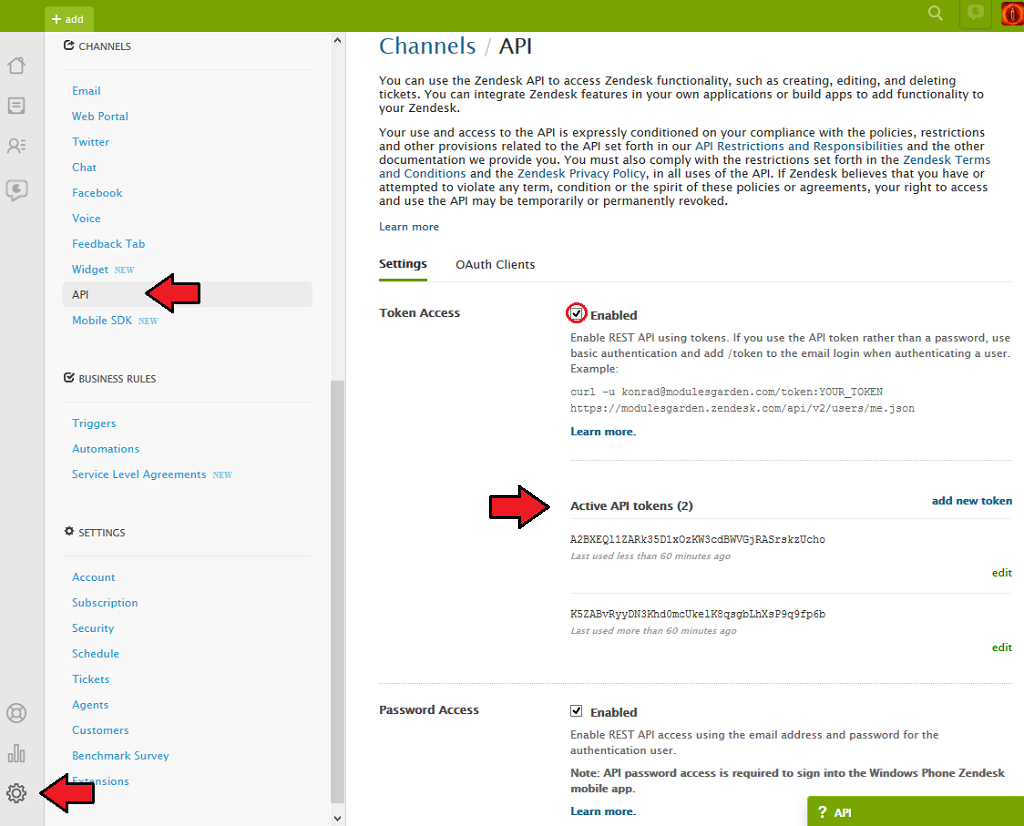
Task: Select token text K5ZABvRyyDN3Khd0mcUkelK8qsgbLhXsP9q9fp6b
Action: pyautogui.click(x=697, y=614)
